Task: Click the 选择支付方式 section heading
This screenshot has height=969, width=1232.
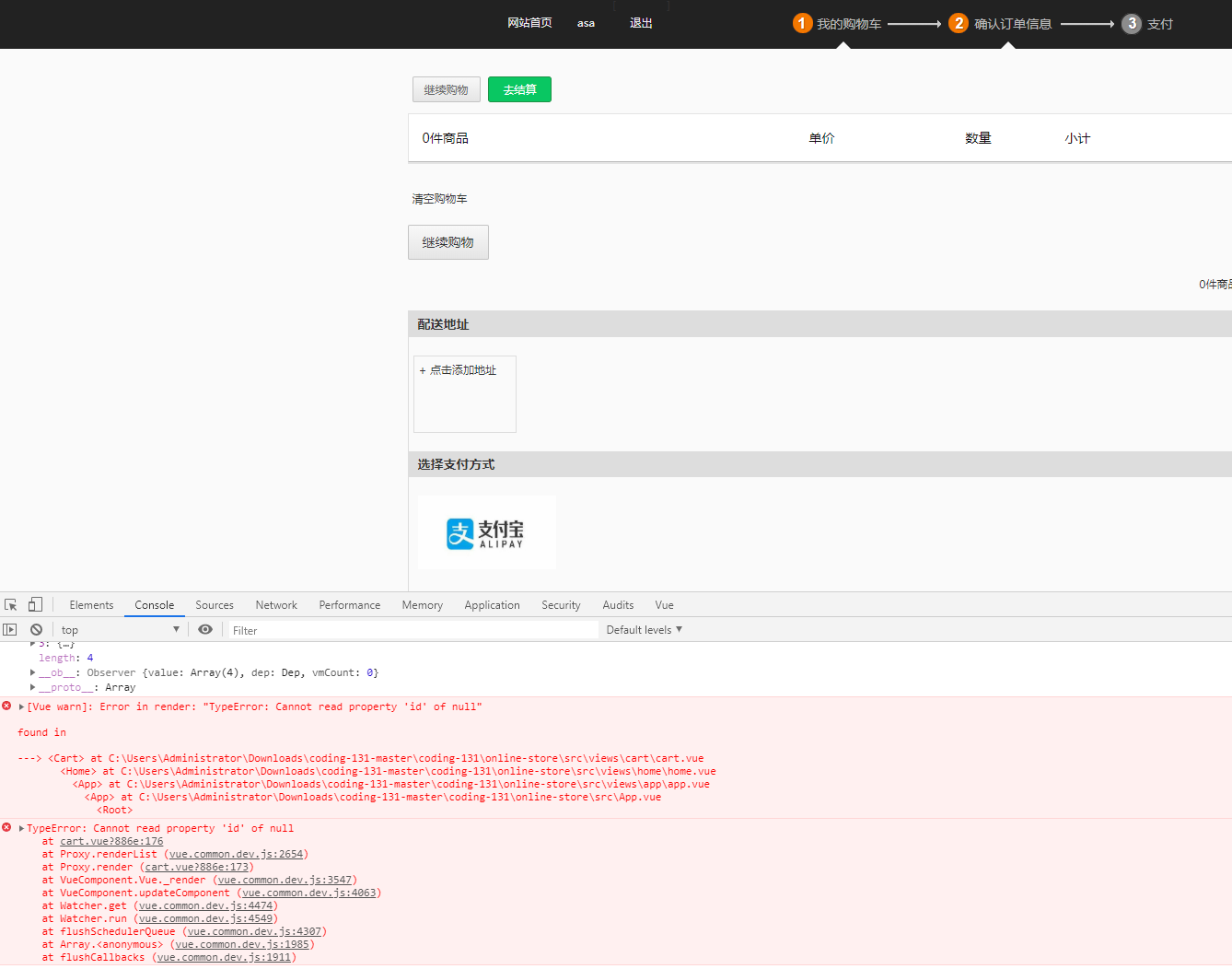Action: click(456, 464)
